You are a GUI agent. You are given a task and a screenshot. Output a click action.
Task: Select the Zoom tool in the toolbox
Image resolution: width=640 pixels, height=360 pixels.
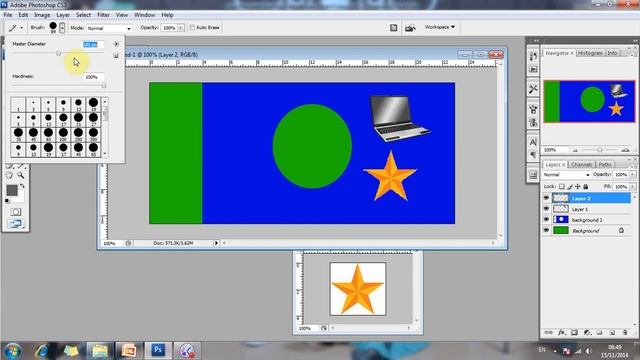[x=20, y=175]
